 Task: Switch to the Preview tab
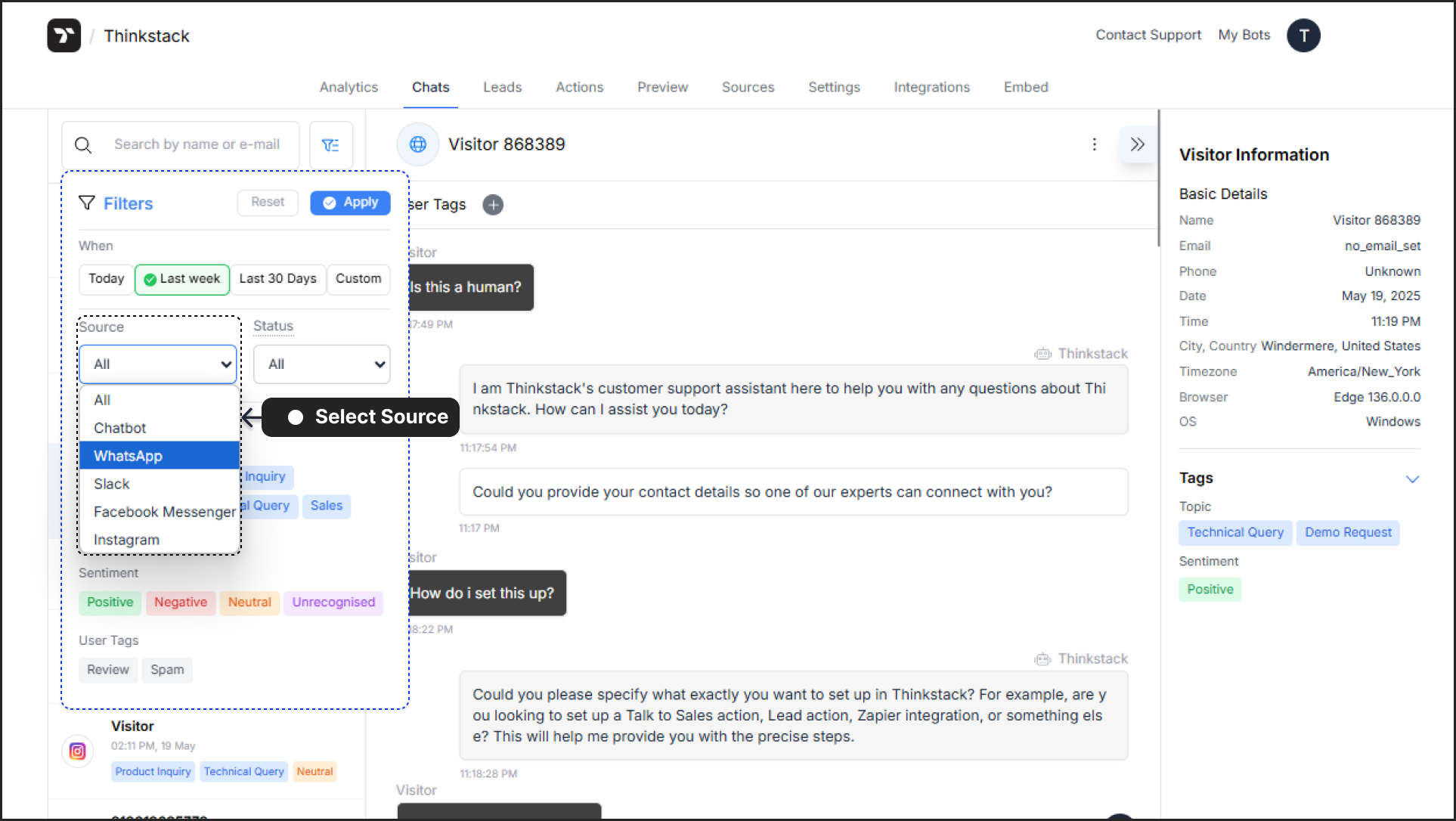[x=663, y=87]
